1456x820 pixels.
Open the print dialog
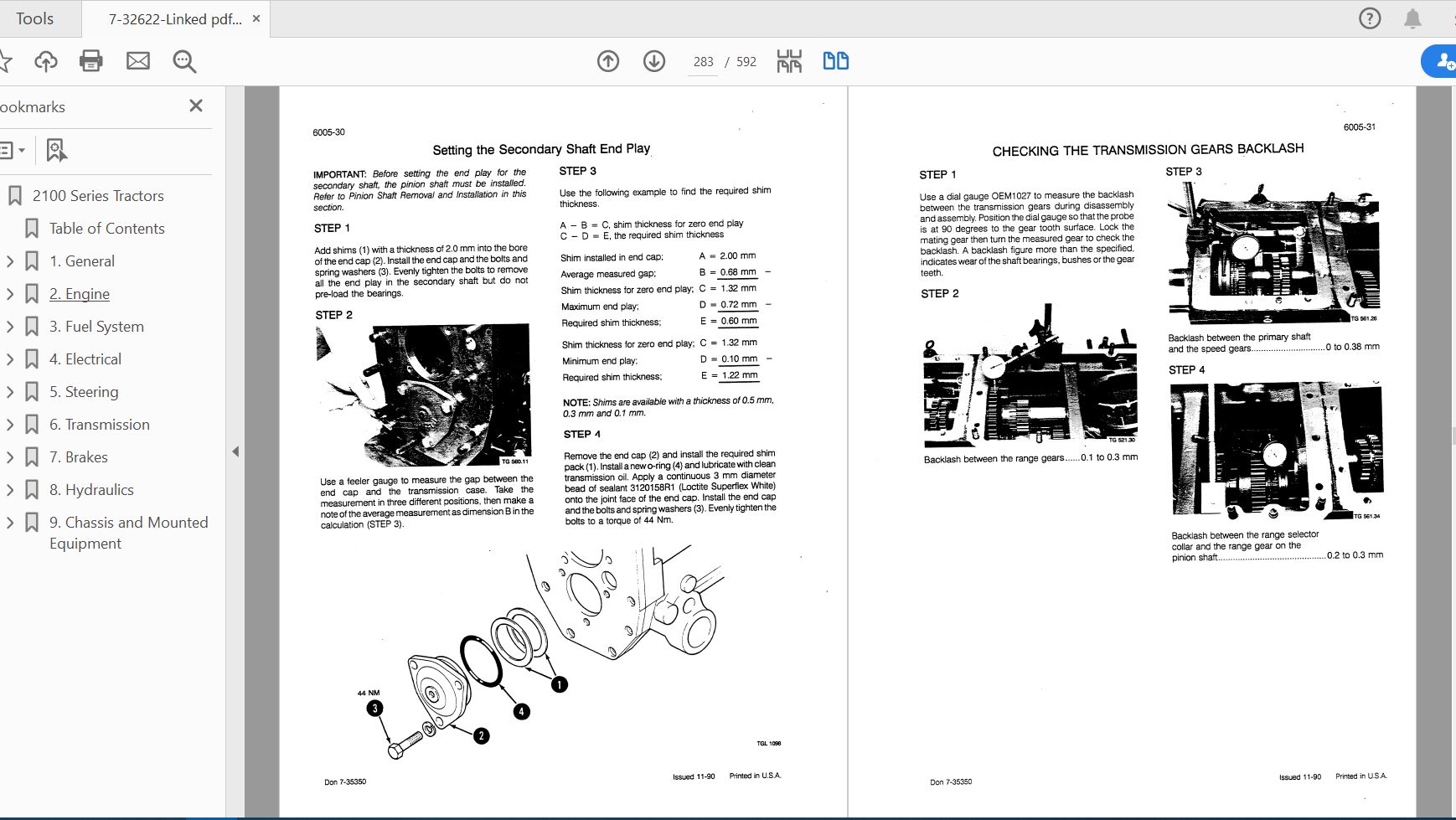tap(92, 60)
